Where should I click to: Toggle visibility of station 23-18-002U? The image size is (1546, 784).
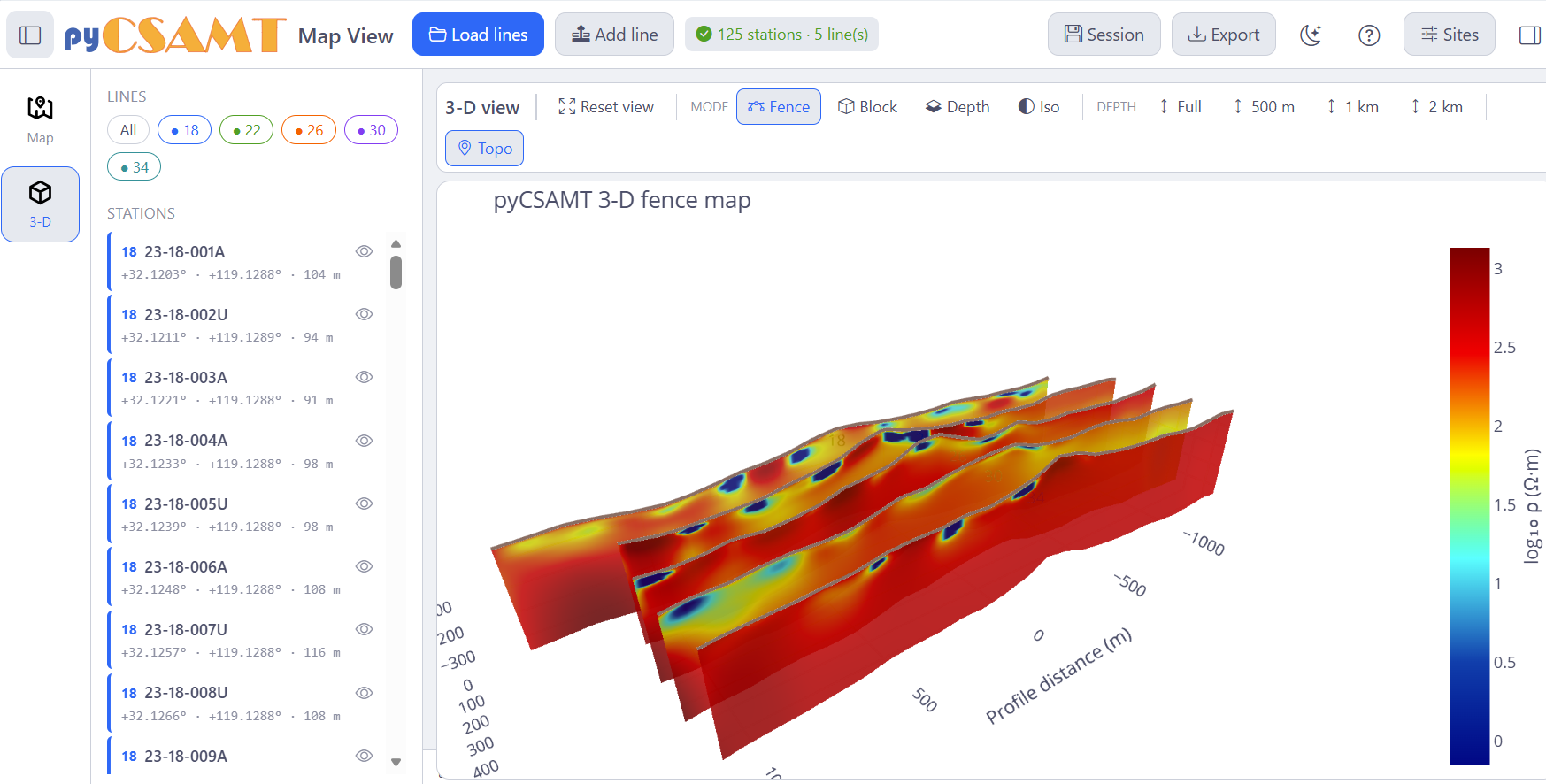pyautogui.click(x=364, y=314)
